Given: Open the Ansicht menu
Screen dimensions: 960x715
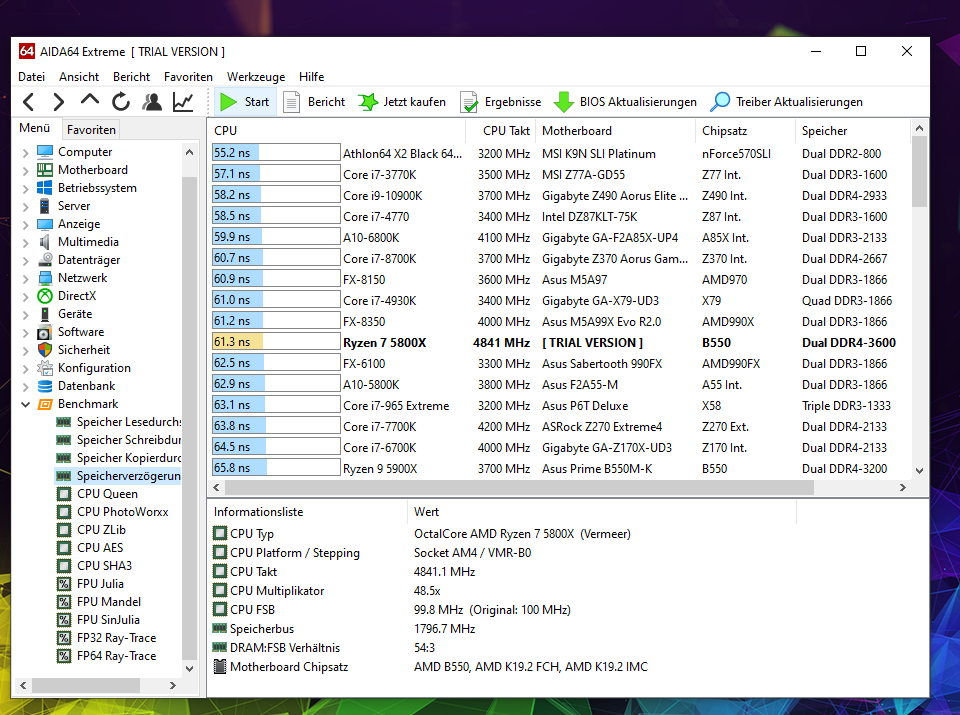Looking at the screenshot, I should [x=79, y=77].
